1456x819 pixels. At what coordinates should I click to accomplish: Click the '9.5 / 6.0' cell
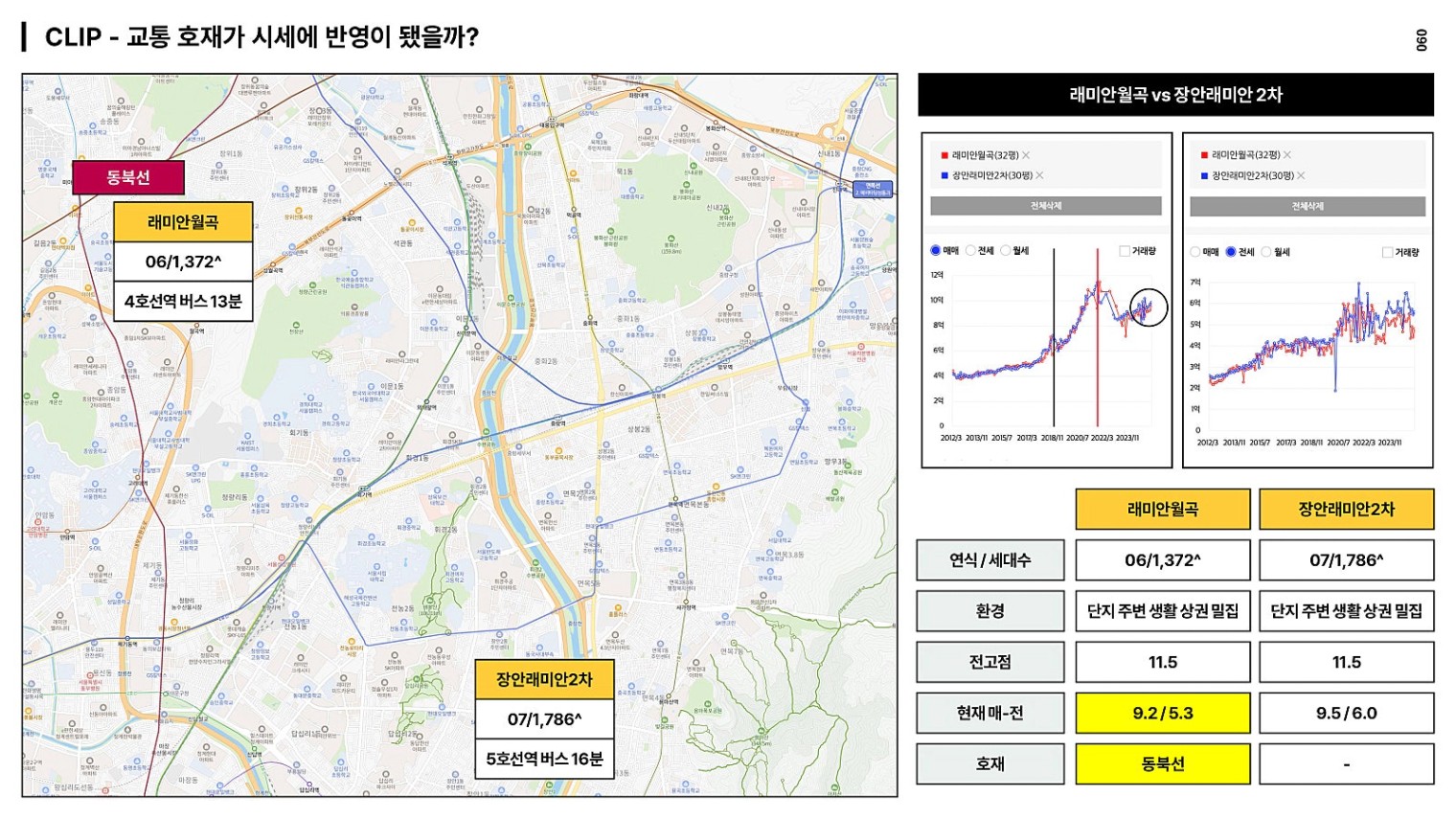click(1347, 713)
